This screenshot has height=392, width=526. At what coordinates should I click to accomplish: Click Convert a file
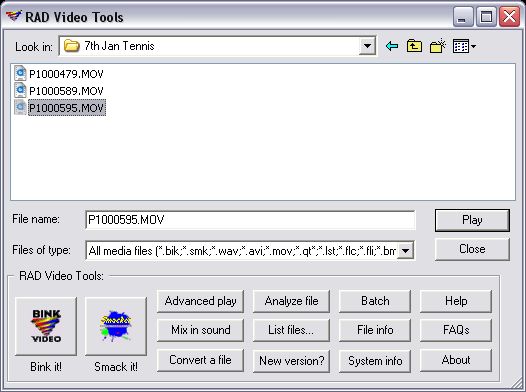coord(200,360)
